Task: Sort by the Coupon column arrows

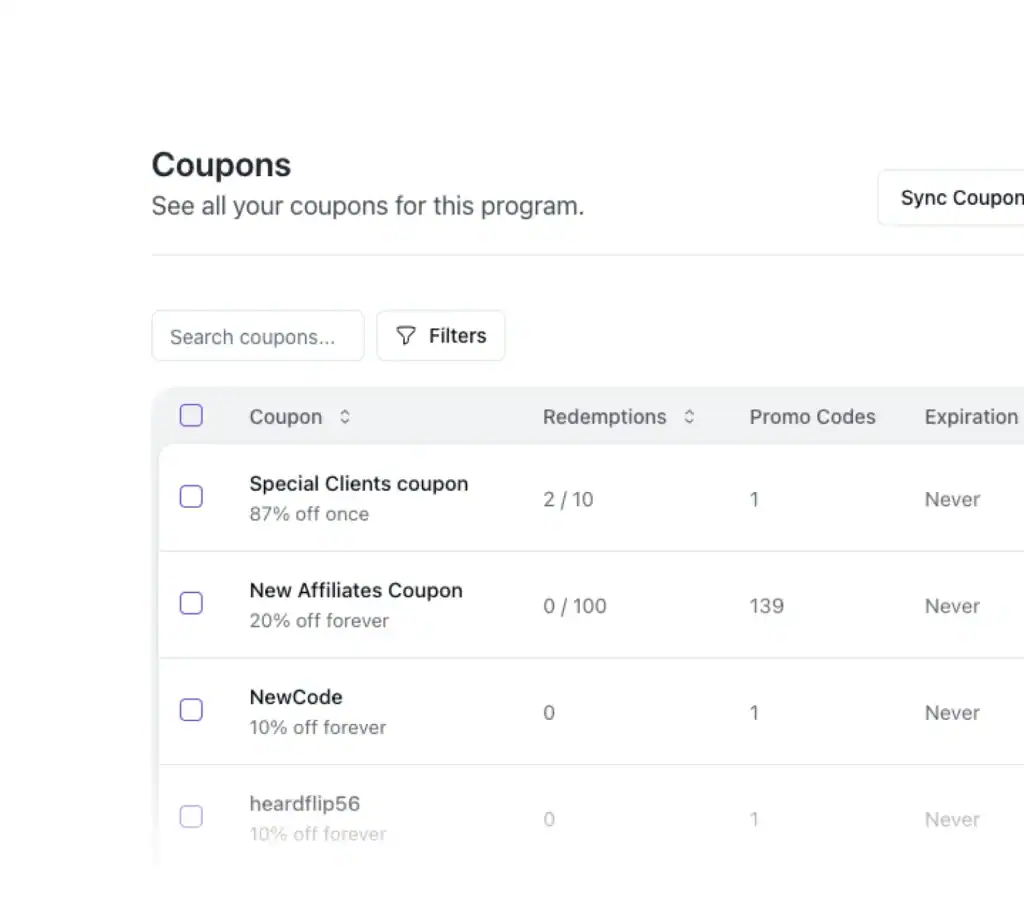Action: pyautogui.click(x=345, y=417)
